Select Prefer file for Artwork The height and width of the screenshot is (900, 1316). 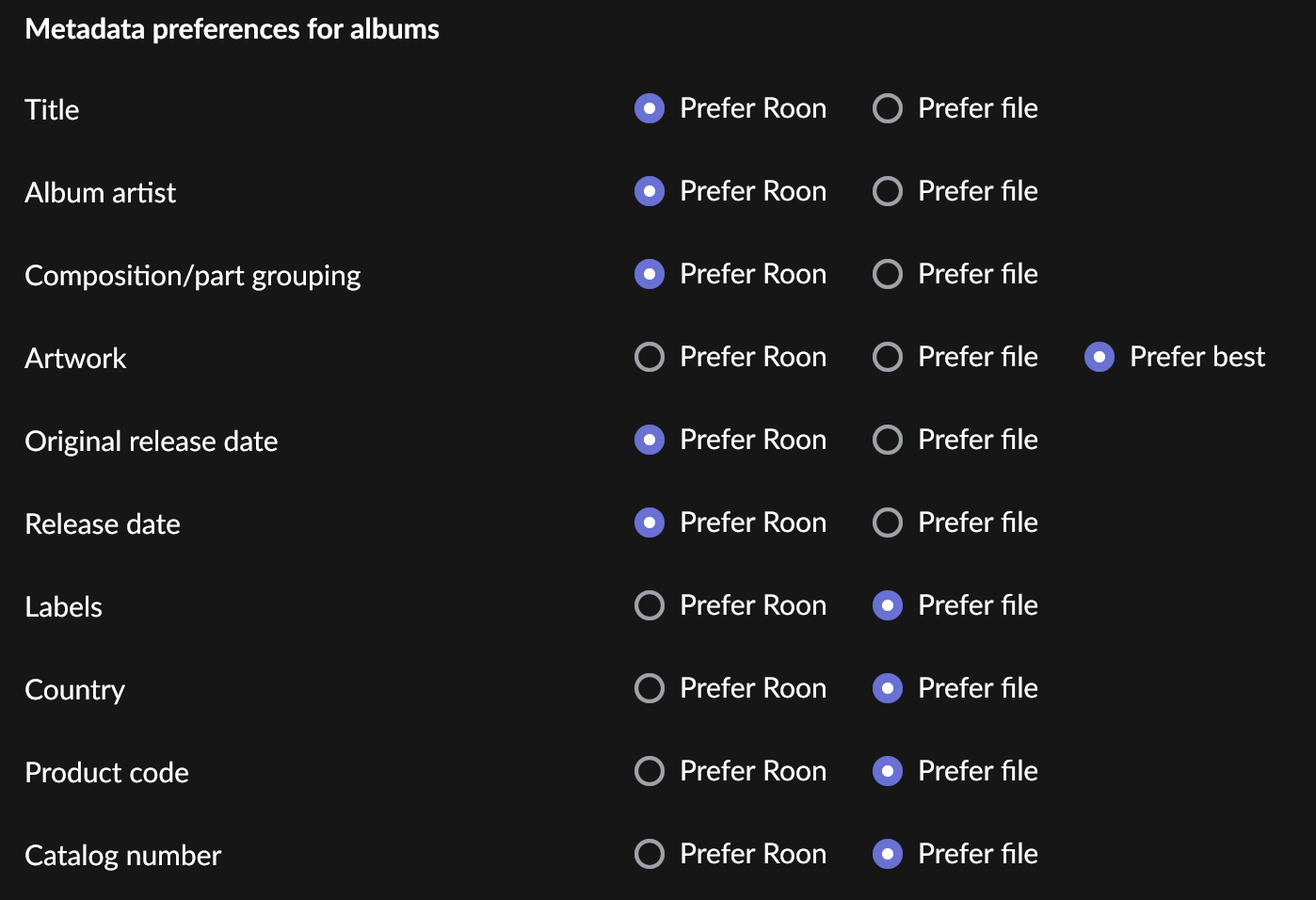pos(888,357)
